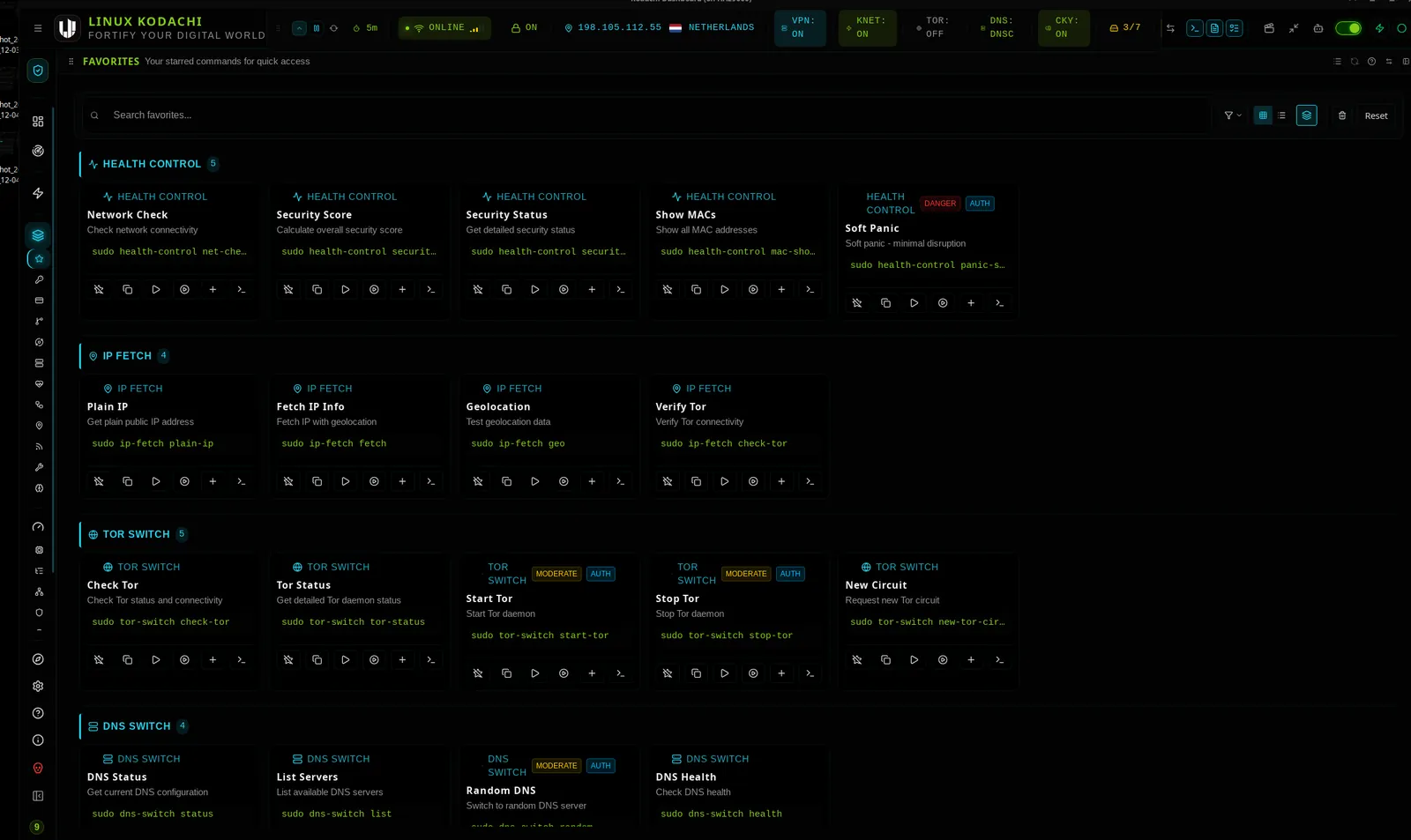Toggle group-by-category layers button
Screen dimensions: 1411x840
(x=1307, y=115)
